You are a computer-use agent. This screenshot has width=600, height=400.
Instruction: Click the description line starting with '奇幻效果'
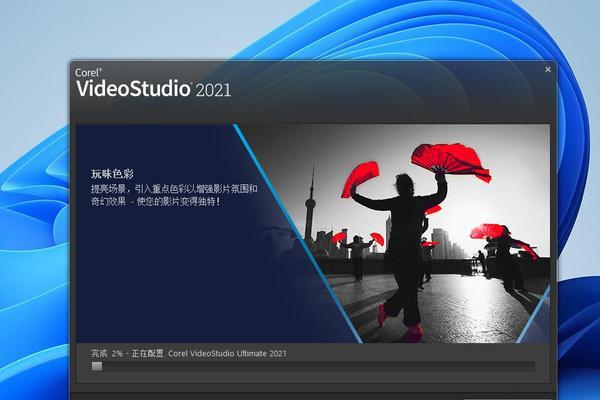(x=156, y=201)
